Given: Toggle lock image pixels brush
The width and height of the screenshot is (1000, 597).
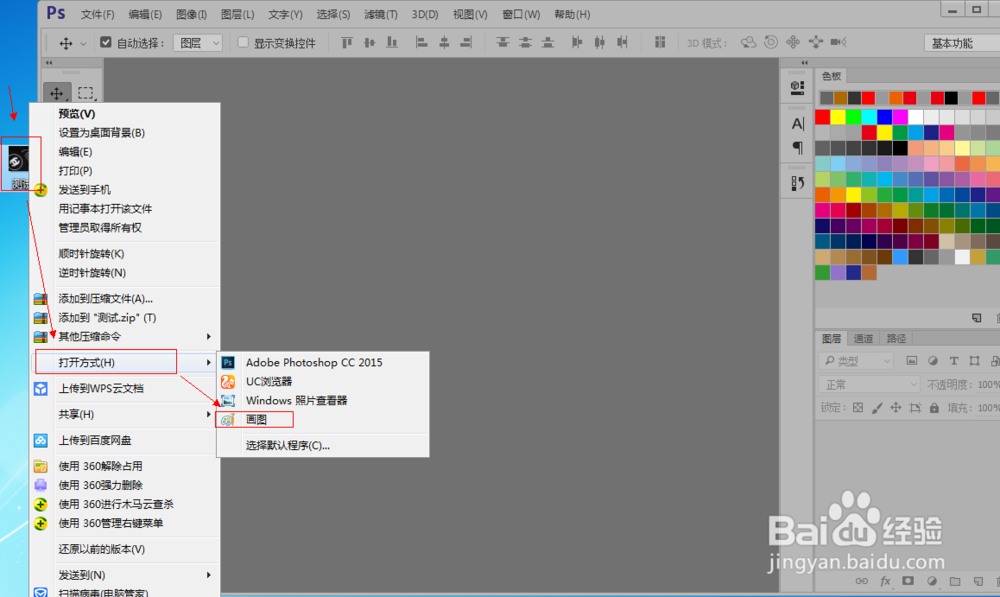Looking at the screenshot, I should tap(877, 408).
